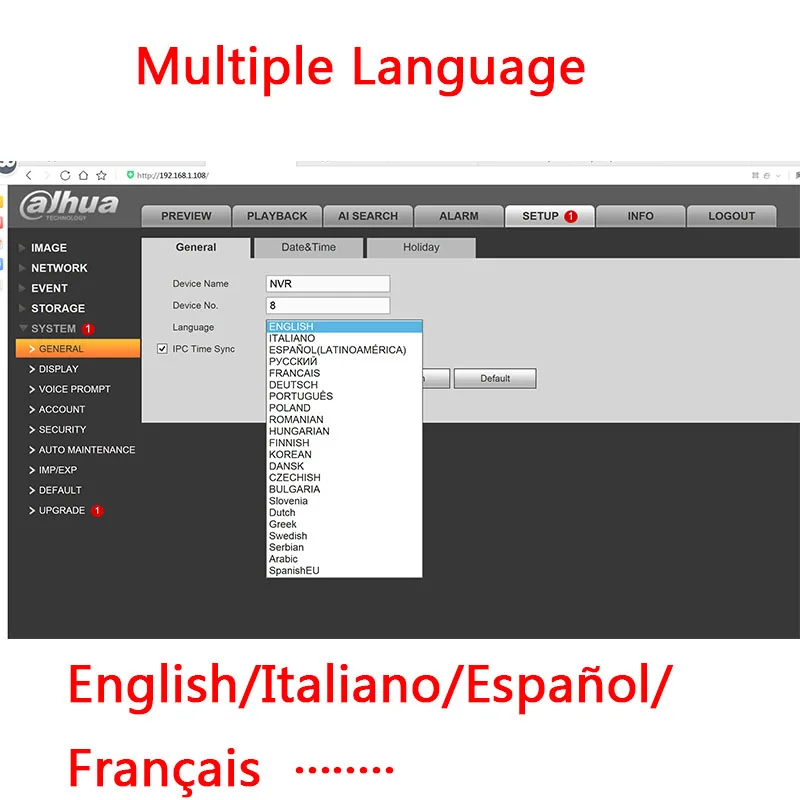
Task: Open the PLAYBACK tab
Action: pos(277,216)
